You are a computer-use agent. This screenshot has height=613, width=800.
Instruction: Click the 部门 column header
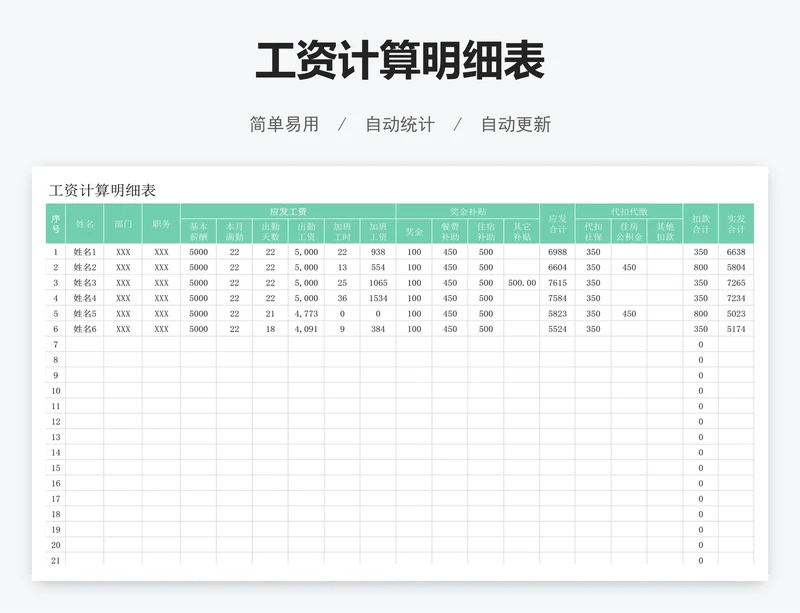[x=123, y=224]
